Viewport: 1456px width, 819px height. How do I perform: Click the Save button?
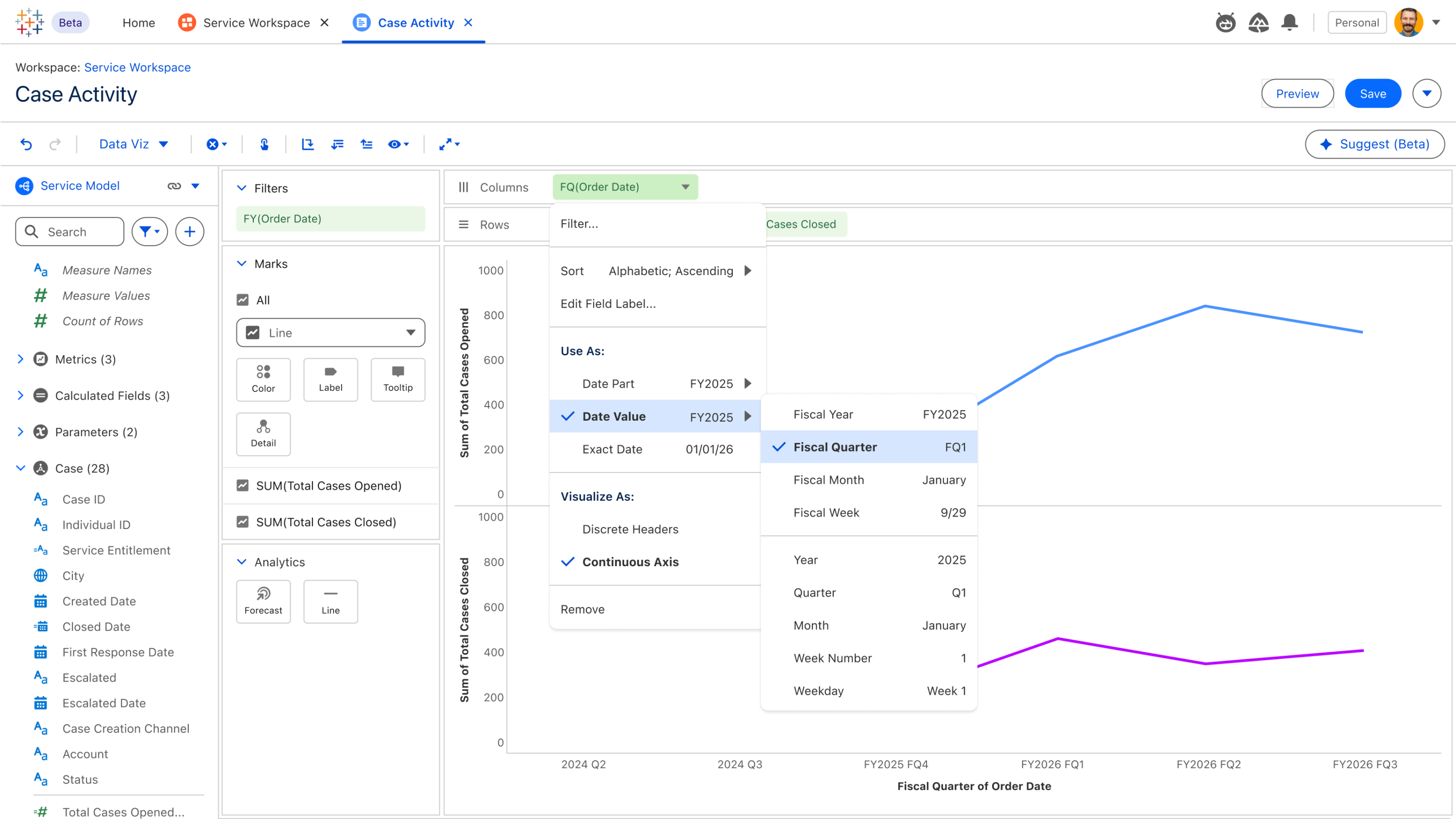1373,94
